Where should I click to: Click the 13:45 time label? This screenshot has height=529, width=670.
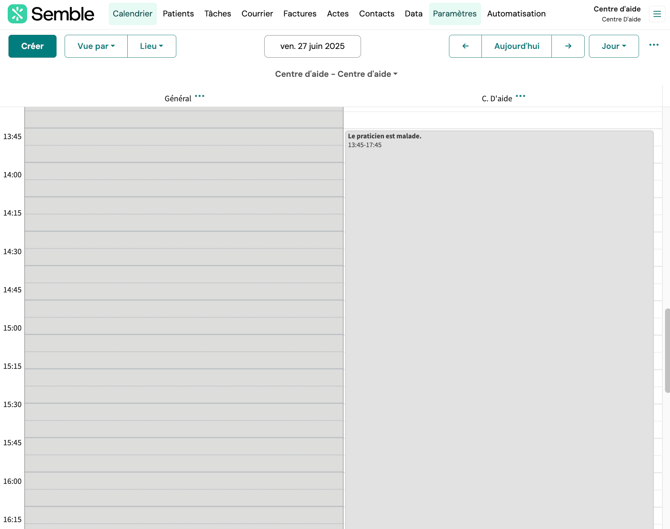(x=12, y=137)
